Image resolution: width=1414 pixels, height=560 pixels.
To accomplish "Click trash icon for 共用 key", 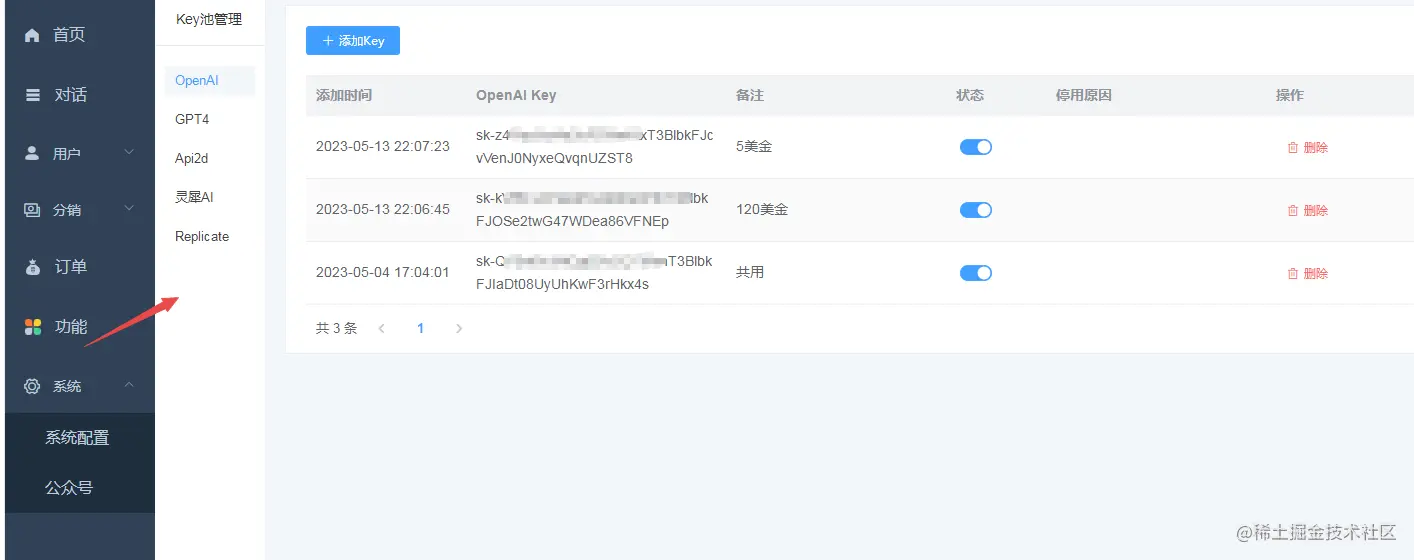I will click(1292, 273).
